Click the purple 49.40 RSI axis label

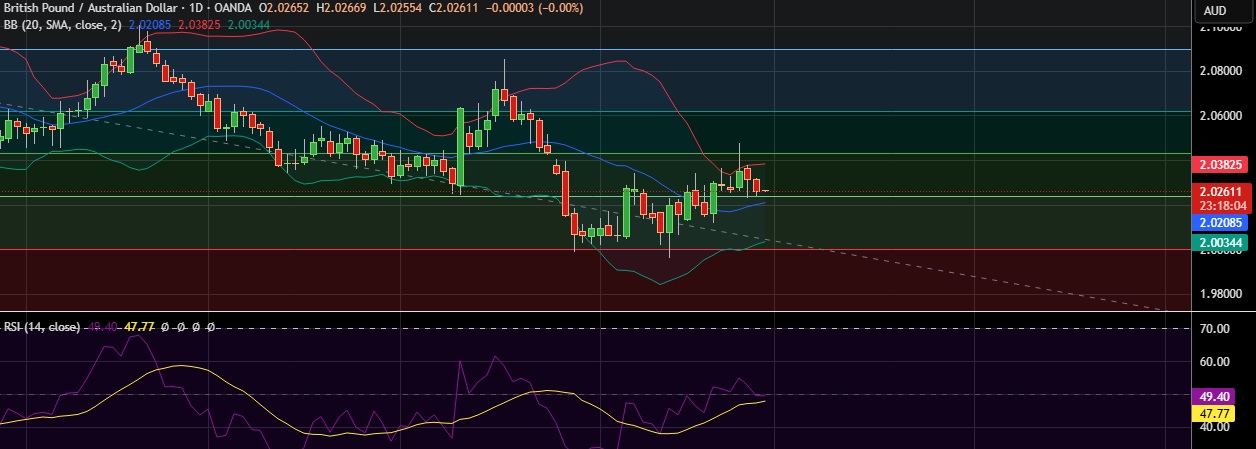click(1219, 396)
